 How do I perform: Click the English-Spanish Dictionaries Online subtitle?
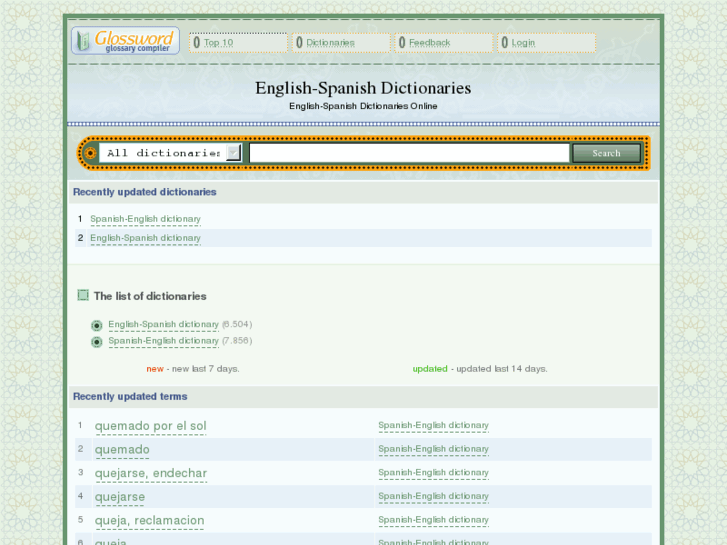click(x=363, y=106)
